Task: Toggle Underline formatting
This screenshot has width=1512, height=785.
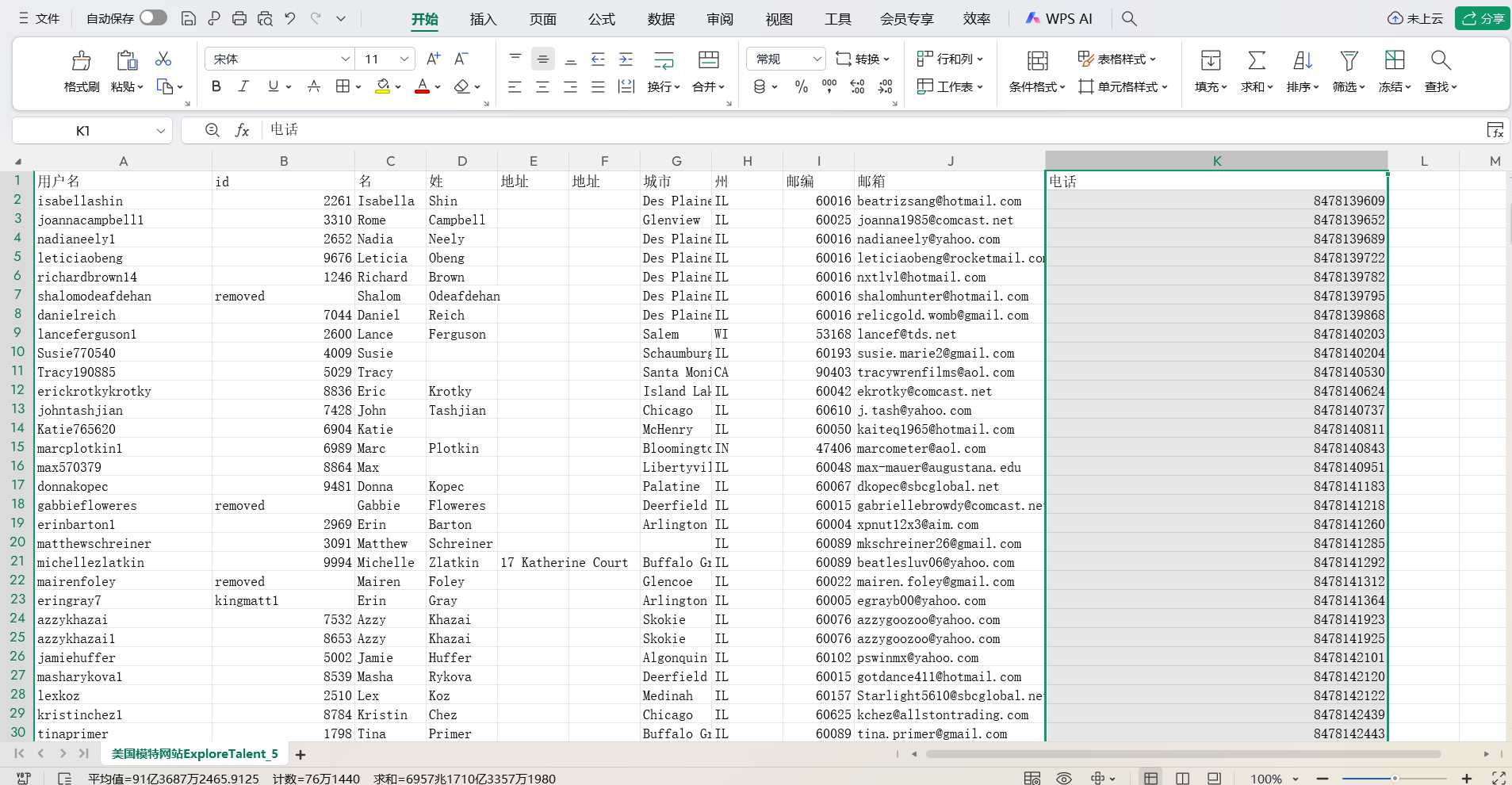Action: click(x=273, y=86)
